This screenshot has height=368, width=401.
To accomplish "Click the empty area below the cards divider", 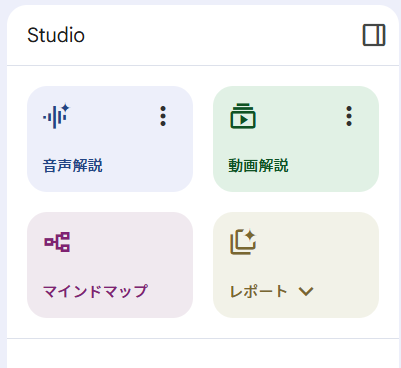I will point(203,353).
